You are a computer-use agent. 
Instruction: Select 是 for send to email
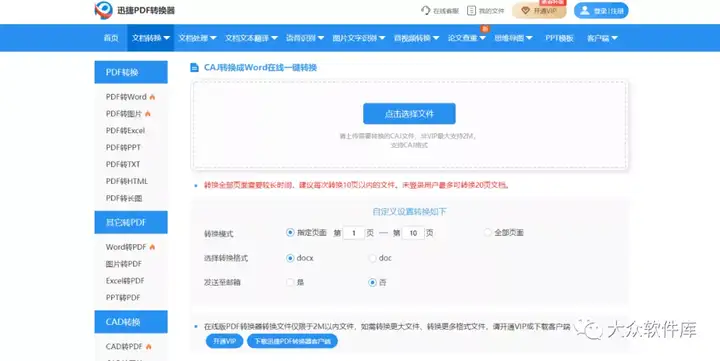[x=290, y=282]
